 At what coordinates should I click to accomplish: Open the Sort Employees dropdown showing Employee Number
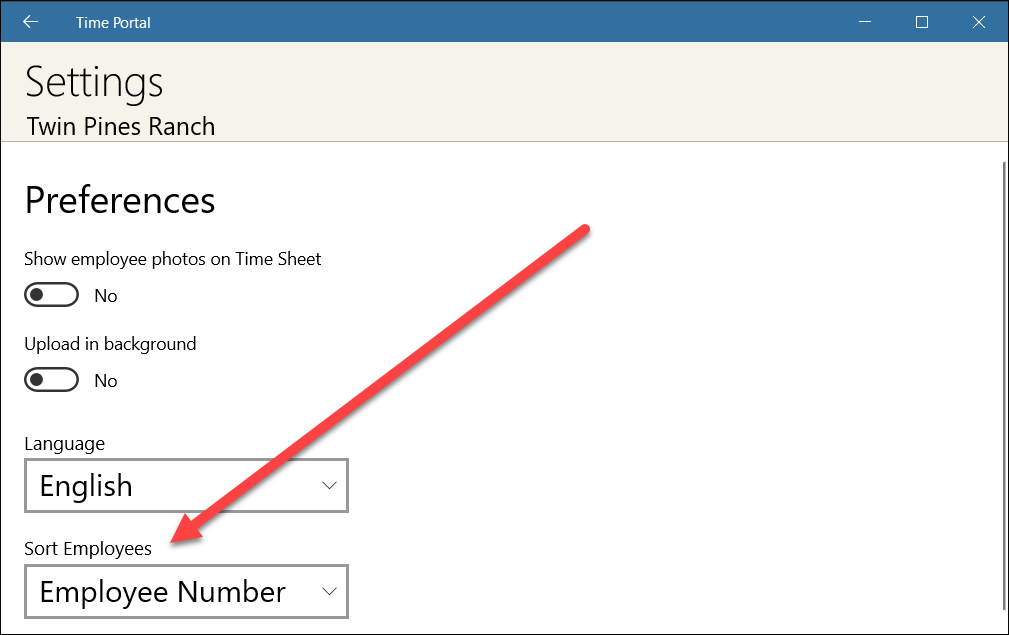(x=187, y=592)
